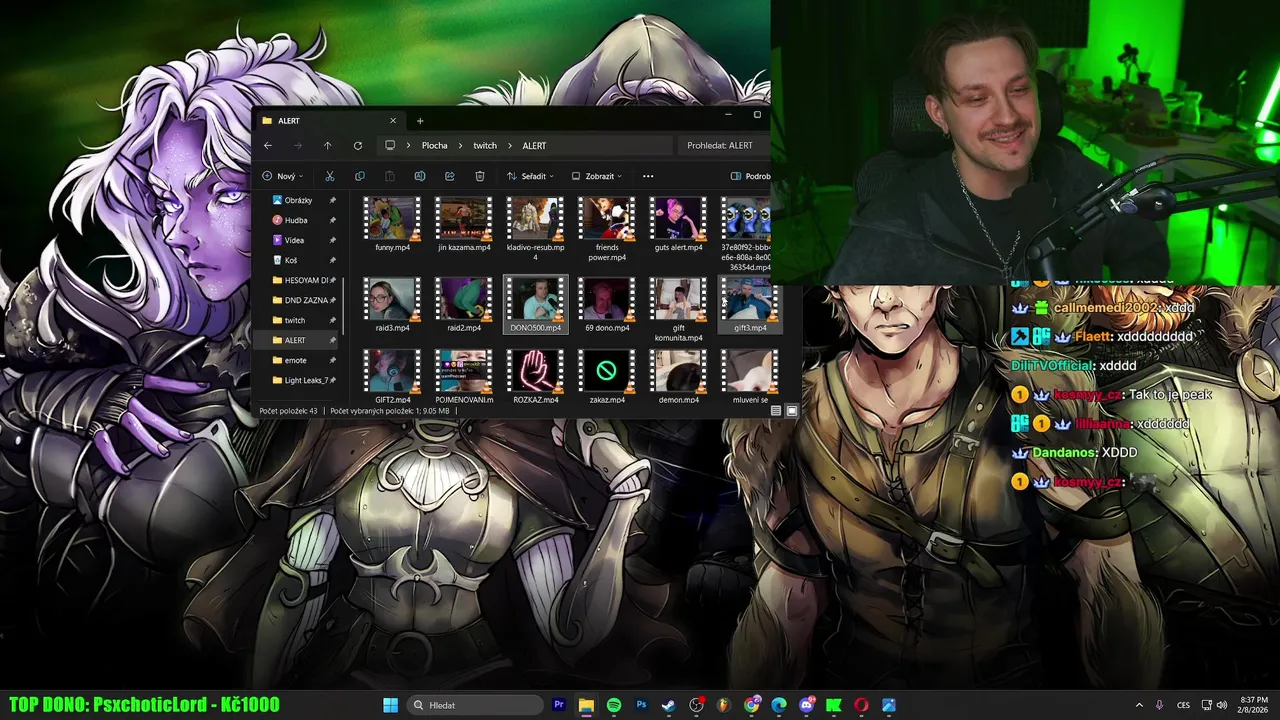This screenshot has width=1280, height=720.
Task: Click the File Explorer taskbar icon
Action: (586, 705)
